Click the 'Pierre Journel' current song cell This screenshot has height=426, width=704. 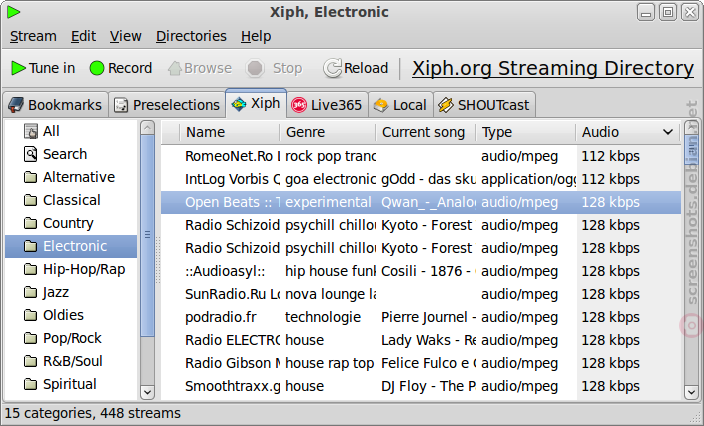[428, 317]
